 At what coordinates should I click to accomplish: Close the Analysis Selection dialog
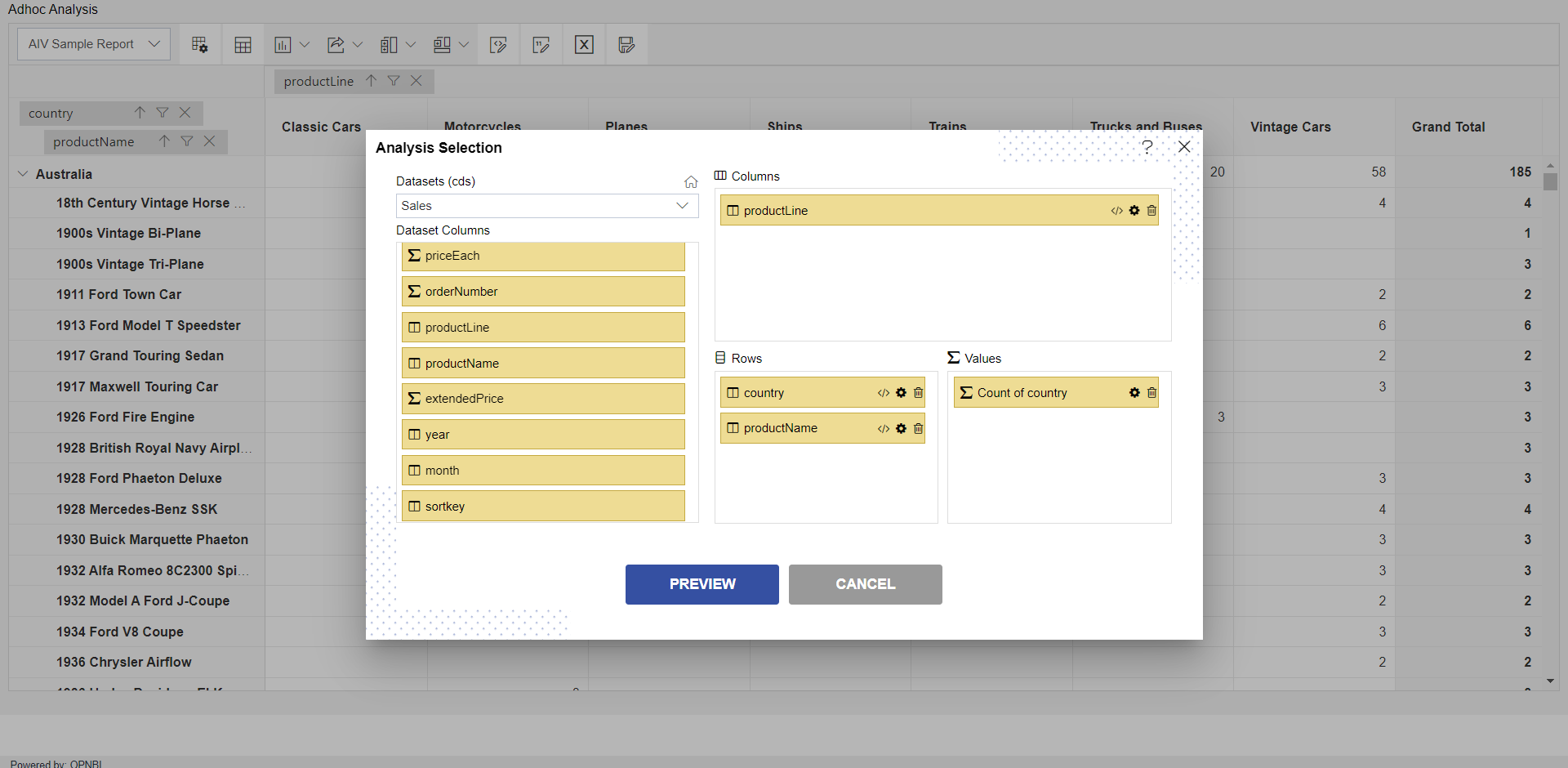click(x=1184, y=147)
